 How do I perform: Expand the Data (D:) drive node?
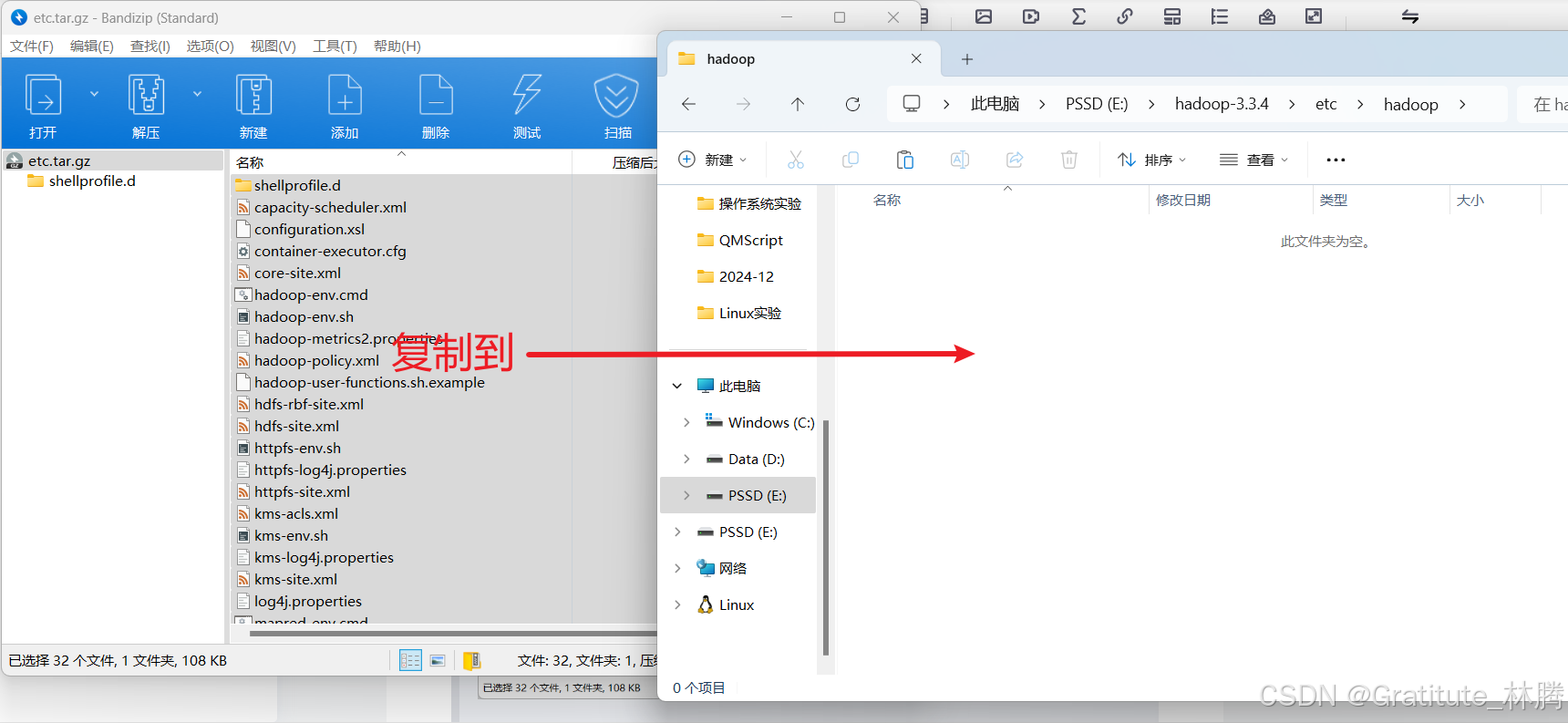686,459
